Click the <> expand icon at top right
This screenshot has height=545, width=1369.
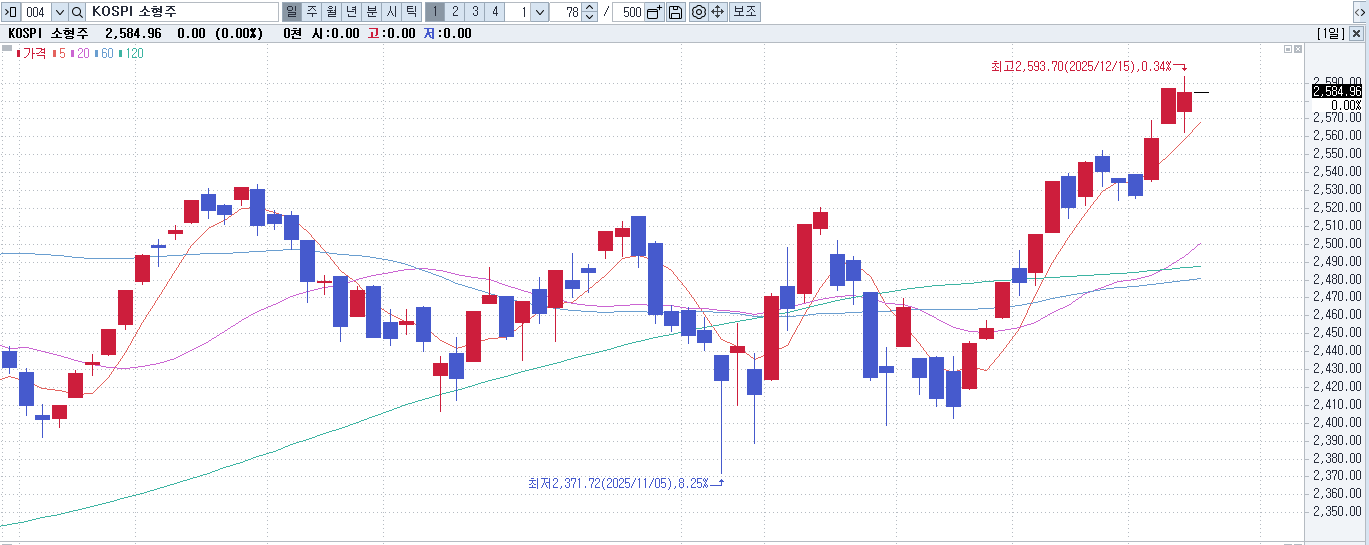tap(1359, 12)
